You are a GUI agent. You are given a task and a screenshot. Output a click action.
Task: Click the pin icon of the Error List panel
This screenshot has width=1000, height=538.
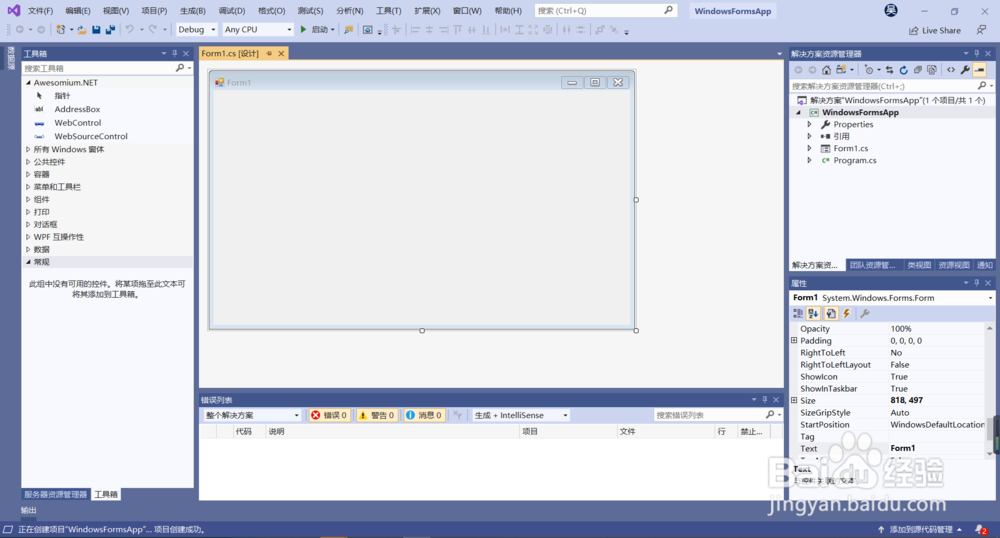765,400
